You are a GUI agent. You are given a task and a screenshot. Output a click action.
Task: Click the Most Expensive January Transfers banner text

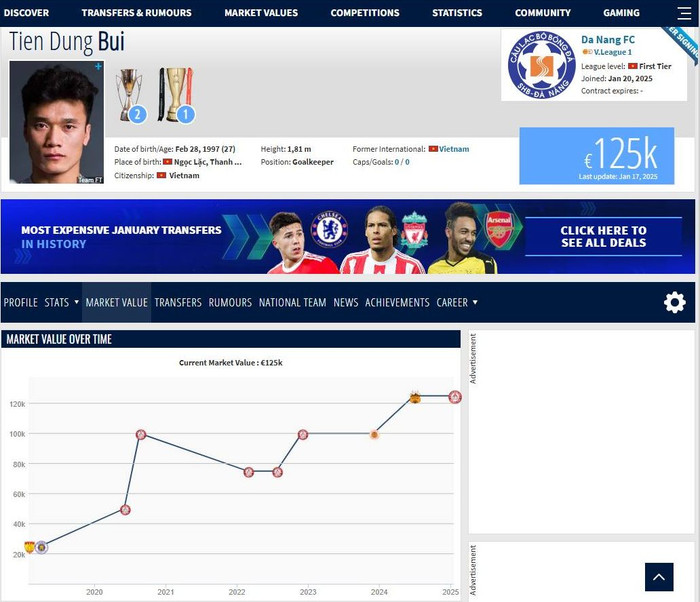pyautogui.click(x=121, y=237)
